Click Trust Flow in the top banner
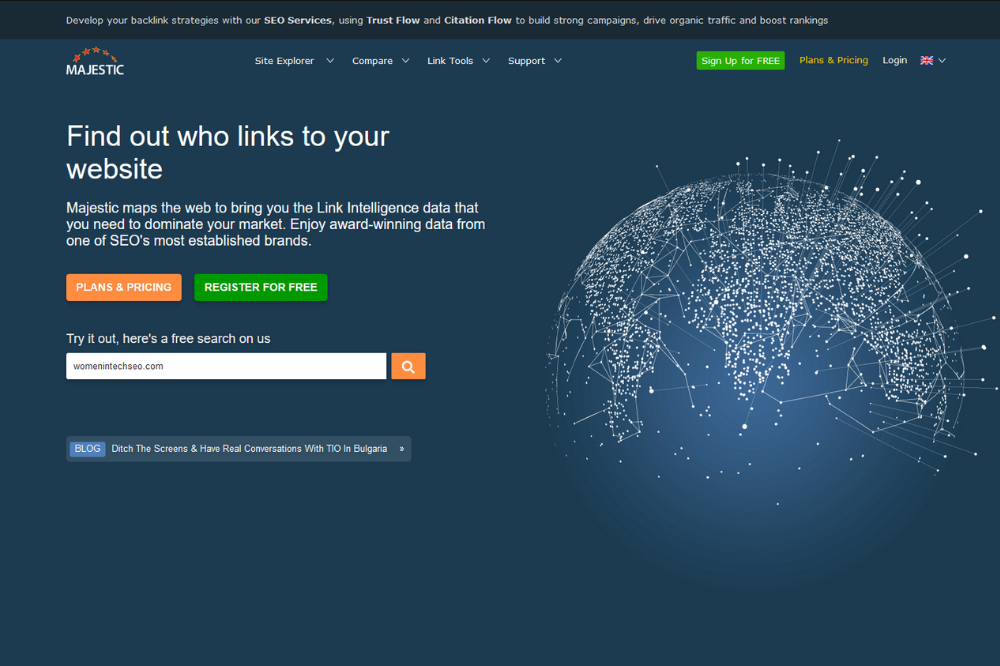The image size is (1000, 666). click(393, 20)
